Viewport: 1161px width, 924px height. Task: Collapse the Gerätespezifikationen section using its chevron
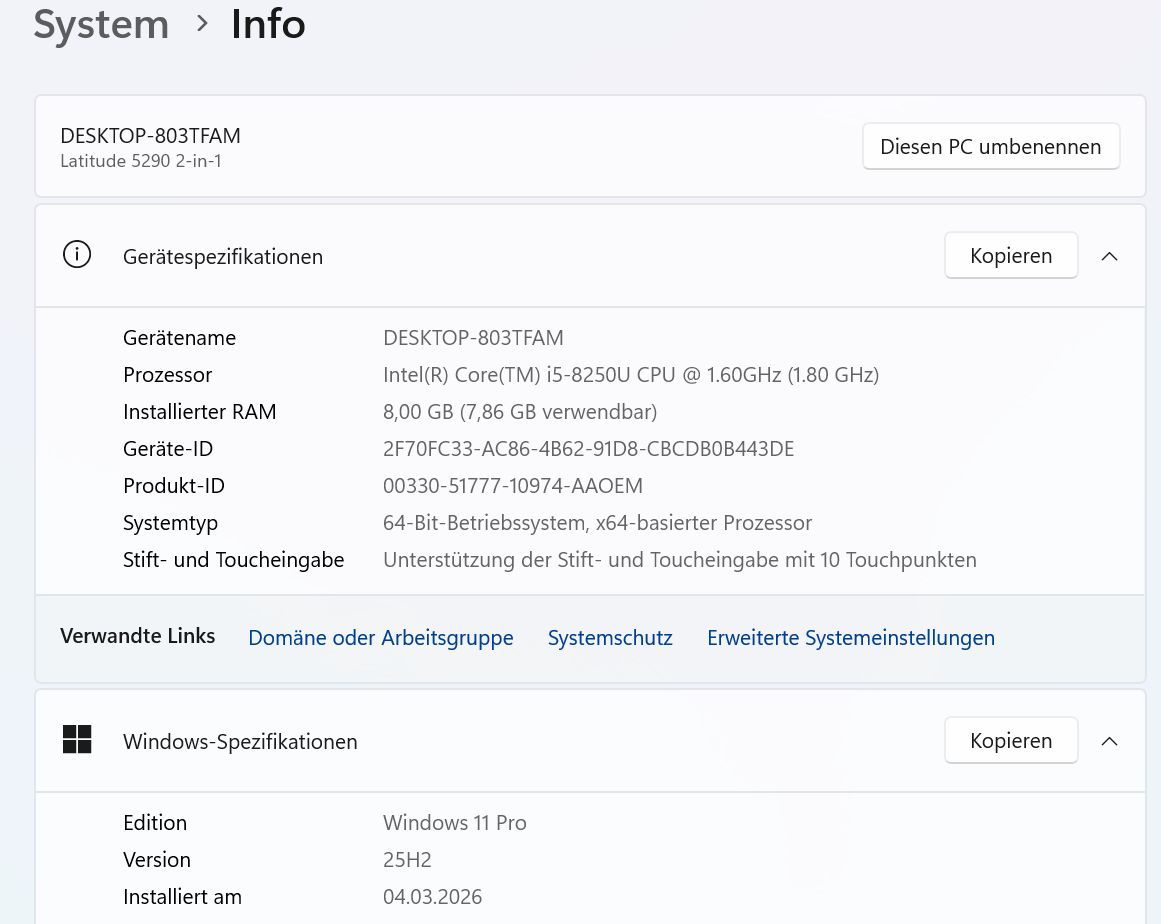[x=1109, y=256]
